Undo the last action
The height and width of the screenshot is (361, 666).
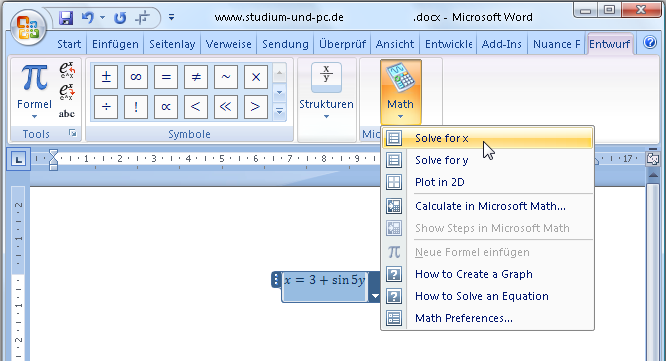pos(87,17)
